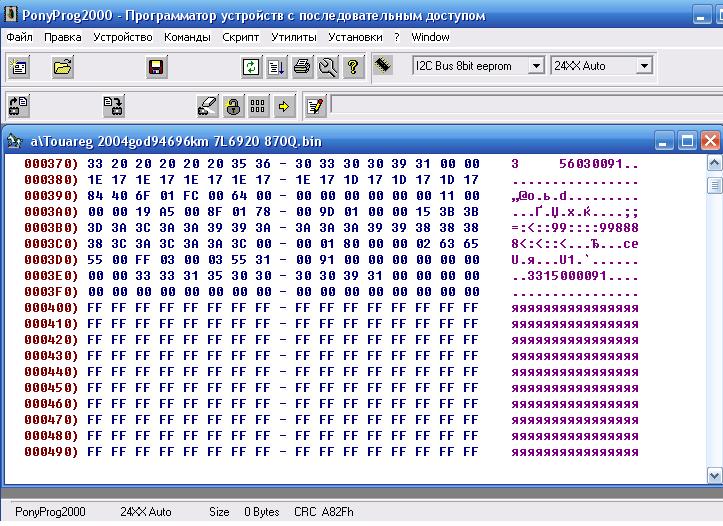Expand the 24XX Auto device type dropdown

[x=644, y=66]
